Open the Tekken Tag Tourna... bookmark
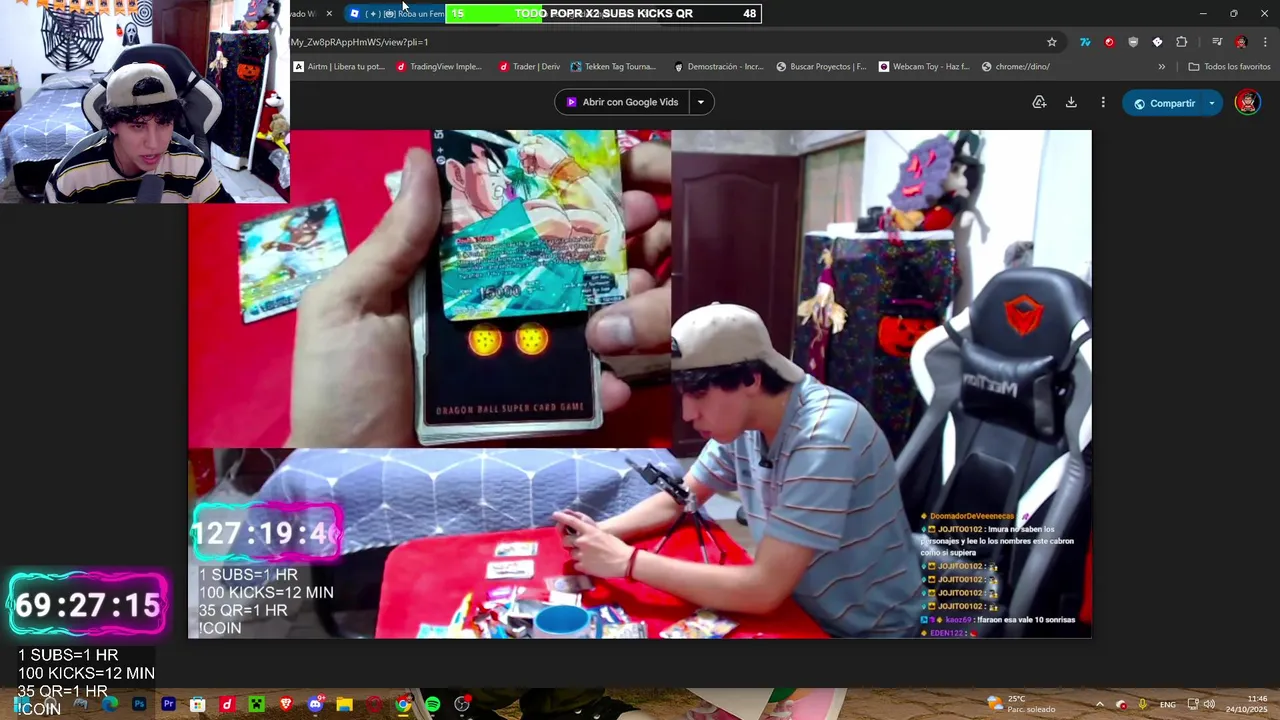Image resolution: width=1280 pixels, height=720 pixels. pos(613,67)
